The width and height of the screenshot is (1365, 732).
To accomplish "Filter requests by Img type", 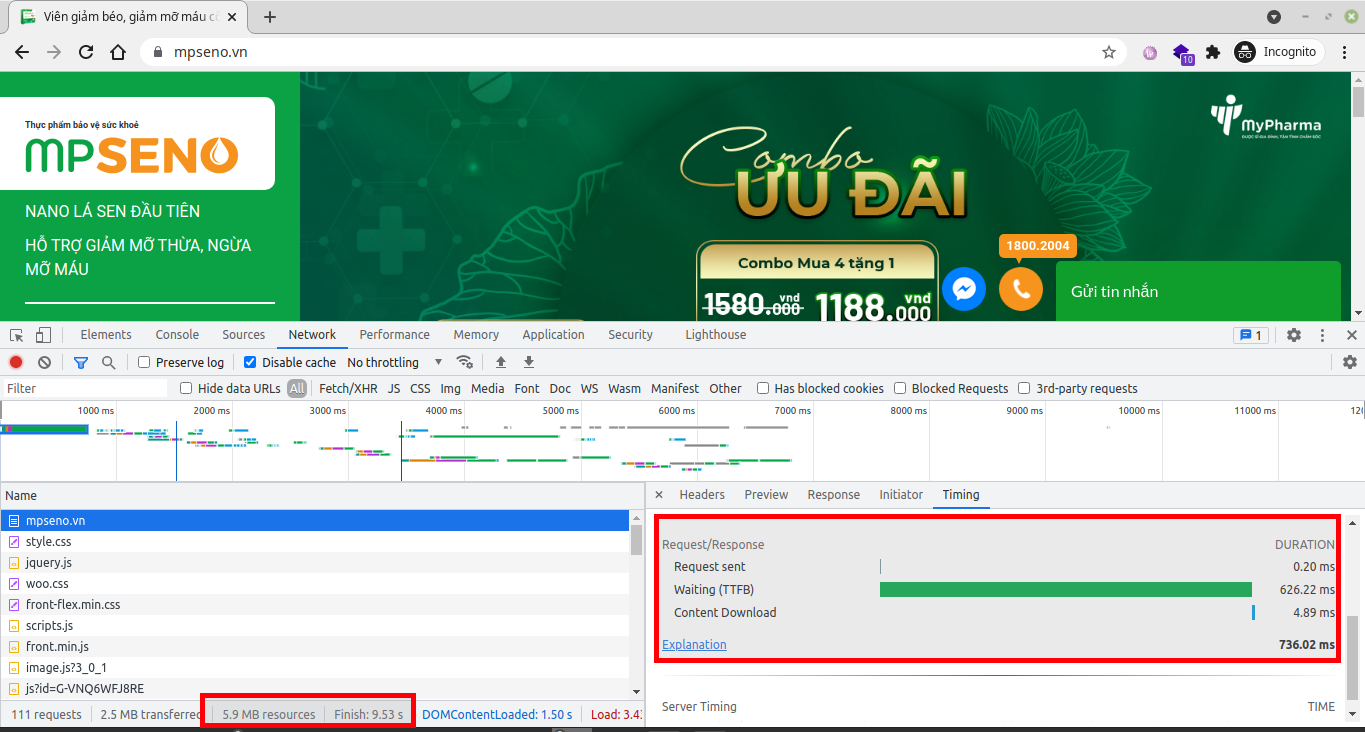I will [x=451, y=388].
